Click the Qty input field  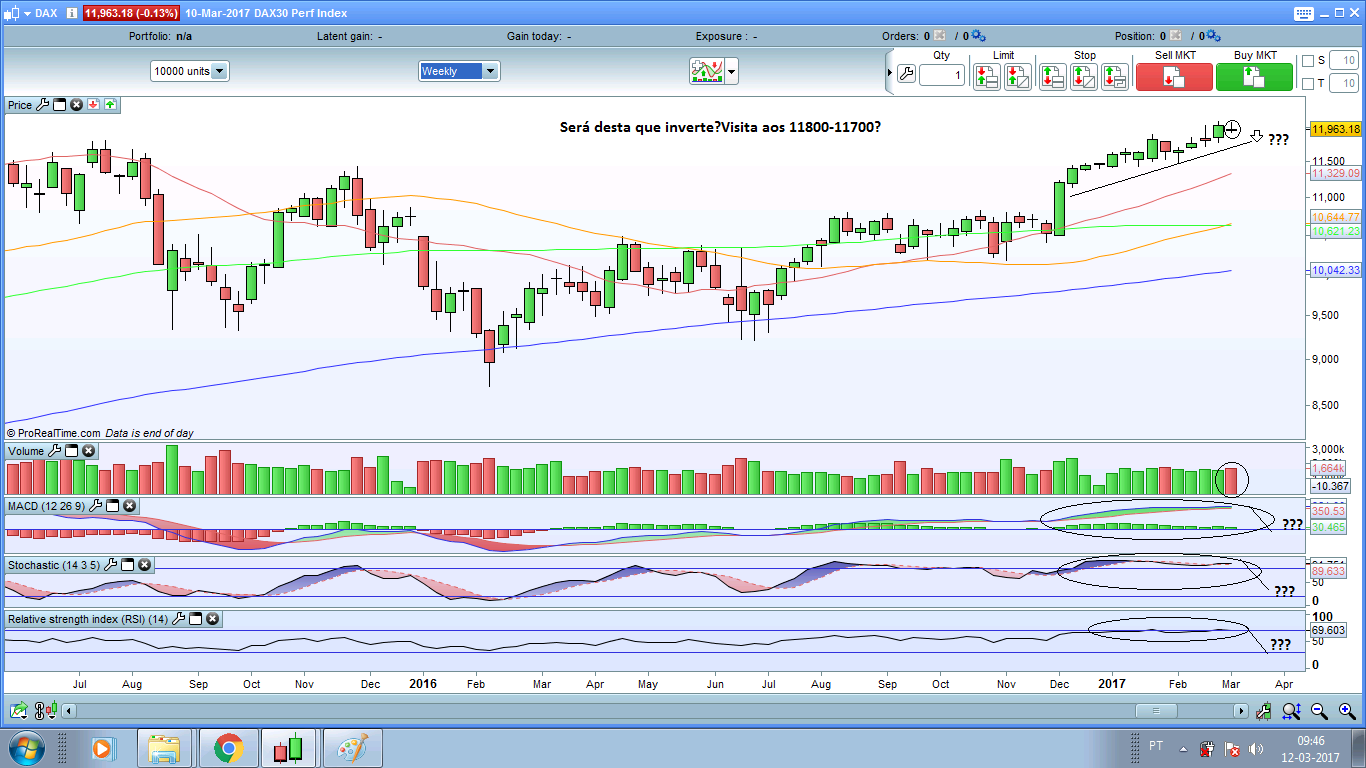pos(942,75)
